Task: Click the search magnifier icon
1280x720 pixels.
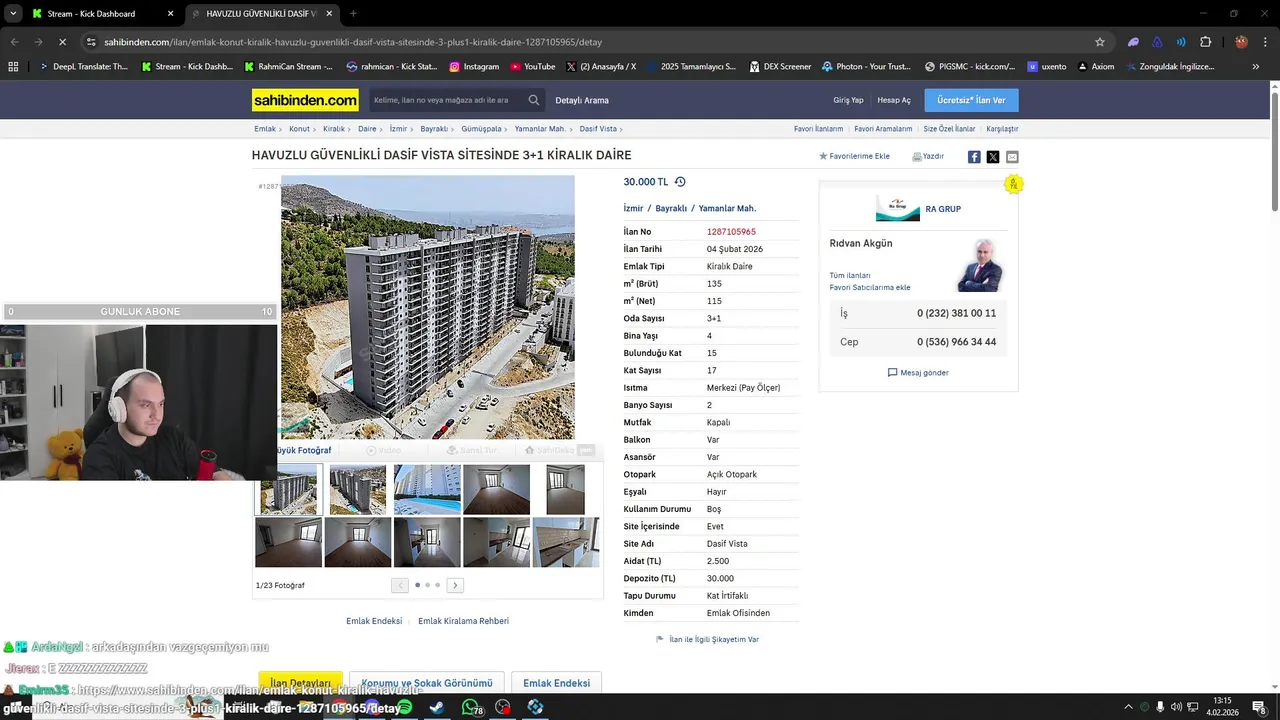Action: [x=534, y=100]
